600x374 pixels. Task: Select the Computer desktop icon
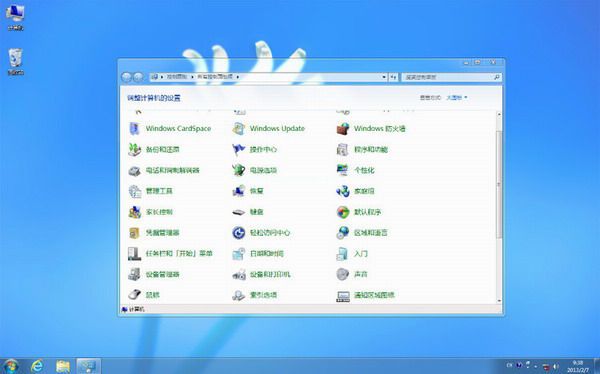tap(15, 17)
